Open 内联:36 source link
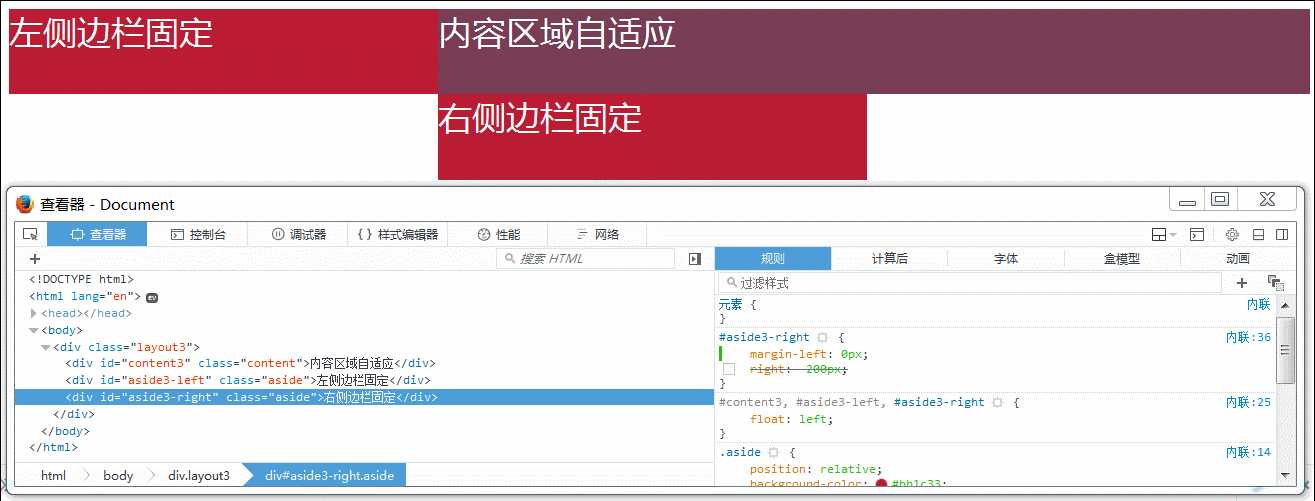1315x501 pixels. coord(1248,337)
